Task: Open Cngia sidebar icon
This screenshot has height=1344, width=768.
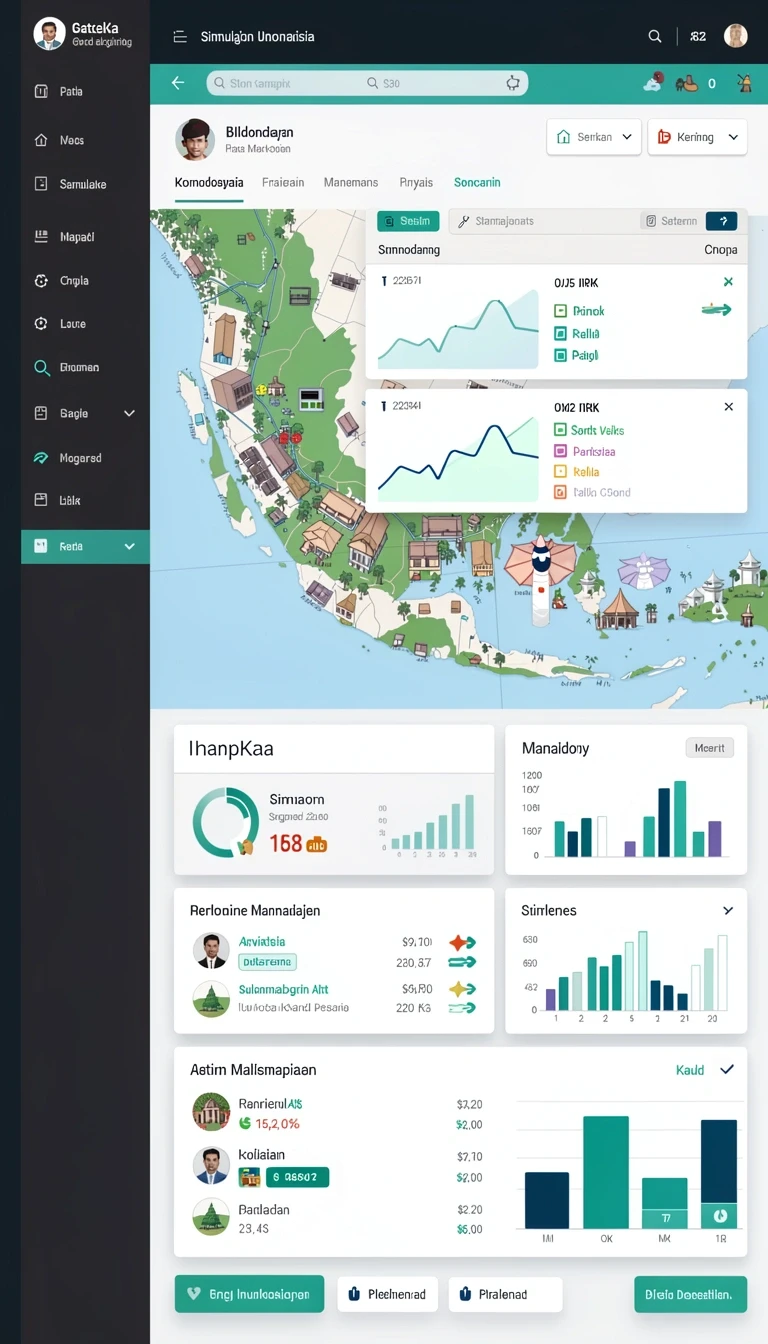Action: [x=41, y=281]
